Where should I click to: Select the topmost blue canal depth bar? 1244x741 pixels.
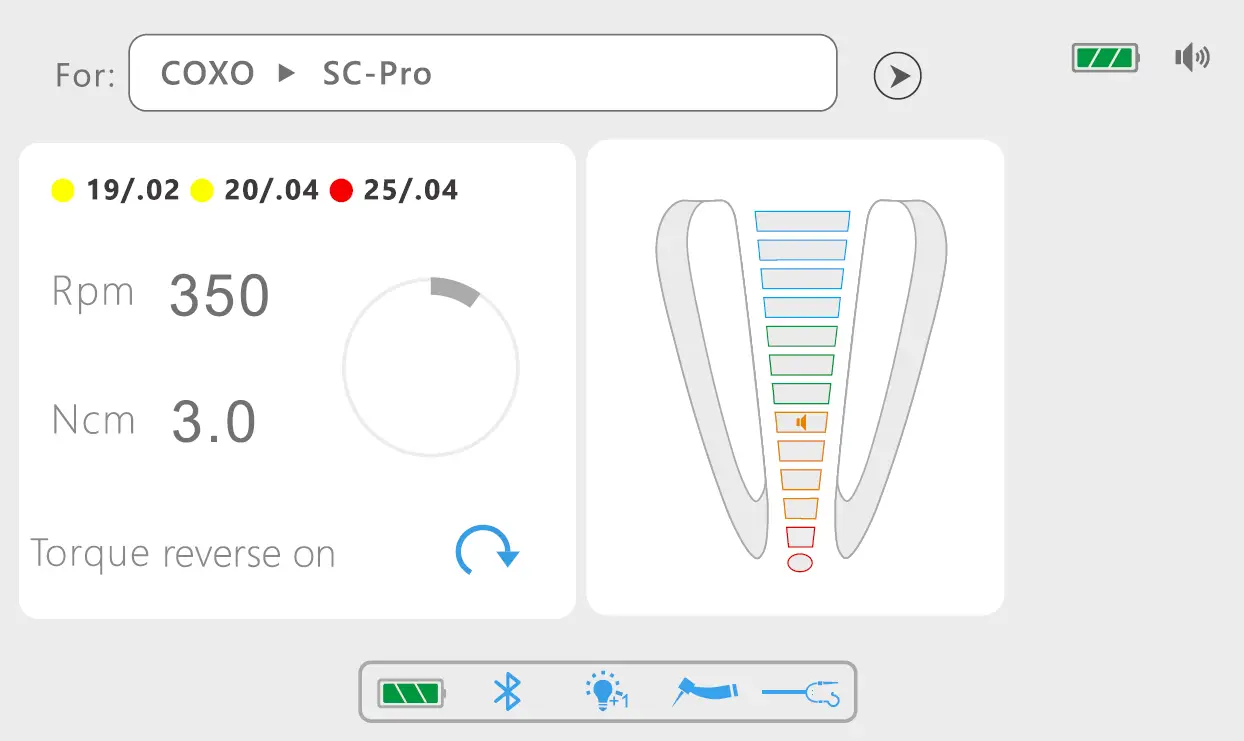point(802,221)
